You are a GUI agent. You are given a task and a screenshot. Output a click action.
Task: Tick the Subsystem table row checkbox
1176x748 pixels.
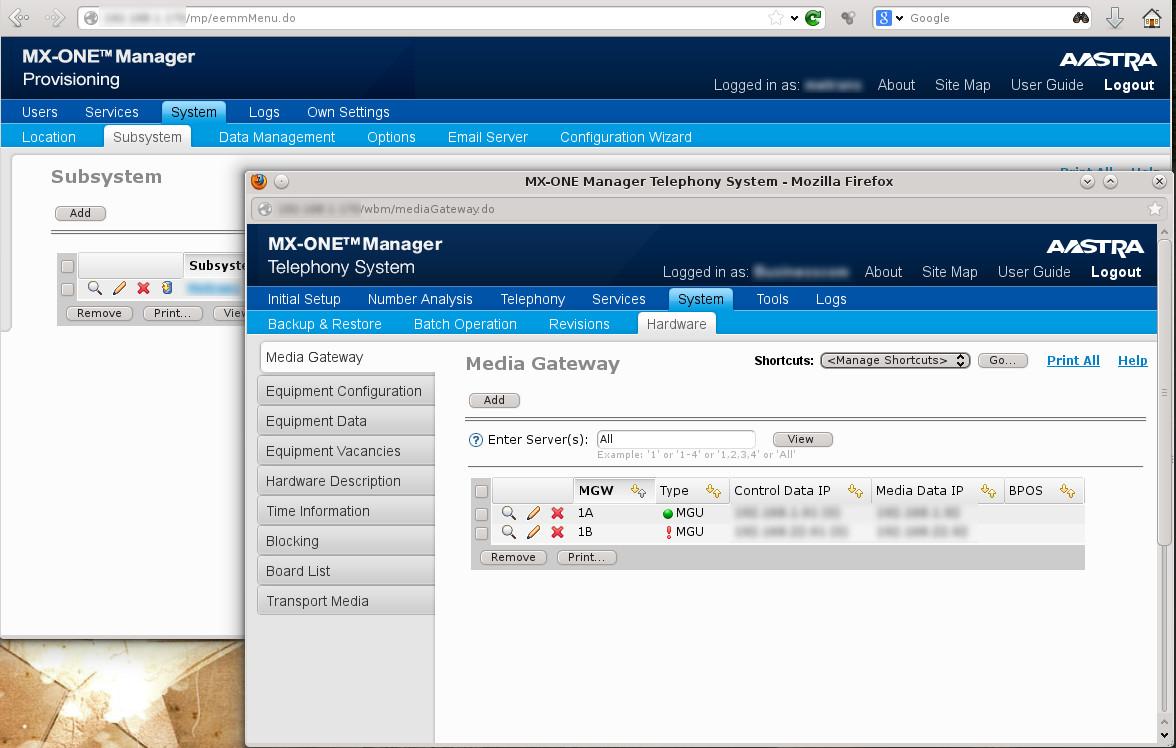tap(68, 289)
